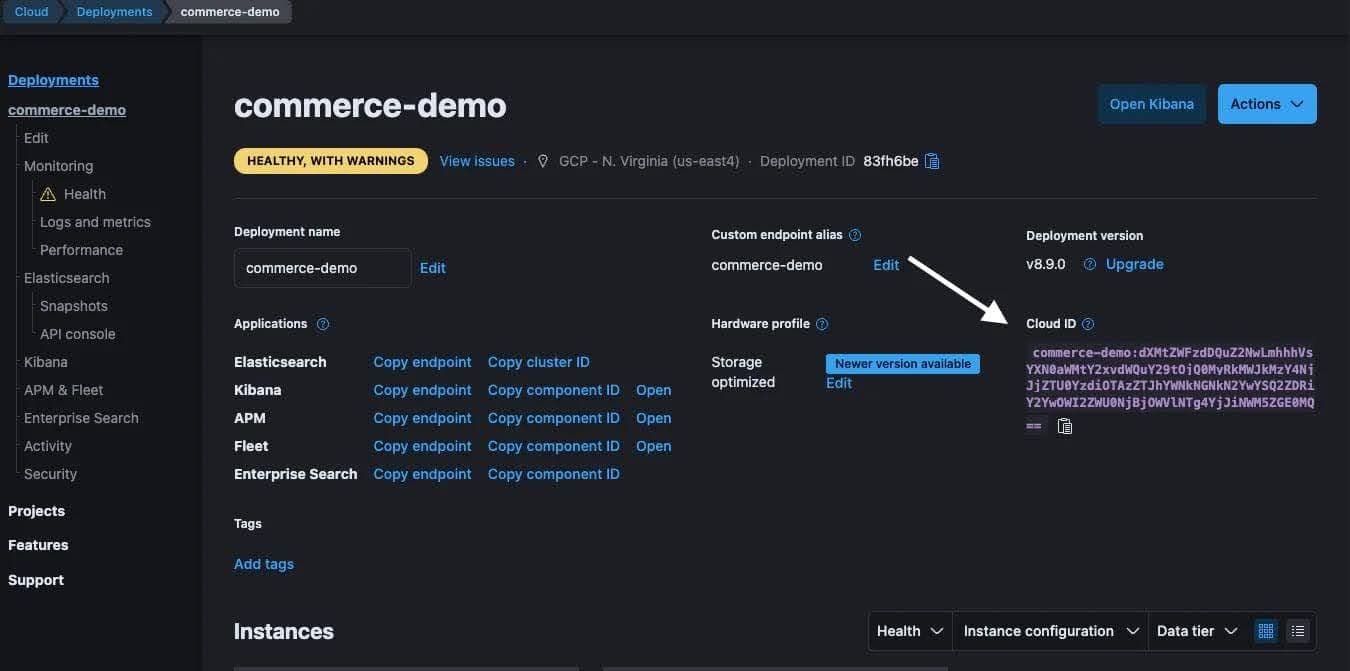The height and width of the screenshot is (671, 1350).
Task: Open the Applications help icon
Action: [x=322, y=323]
